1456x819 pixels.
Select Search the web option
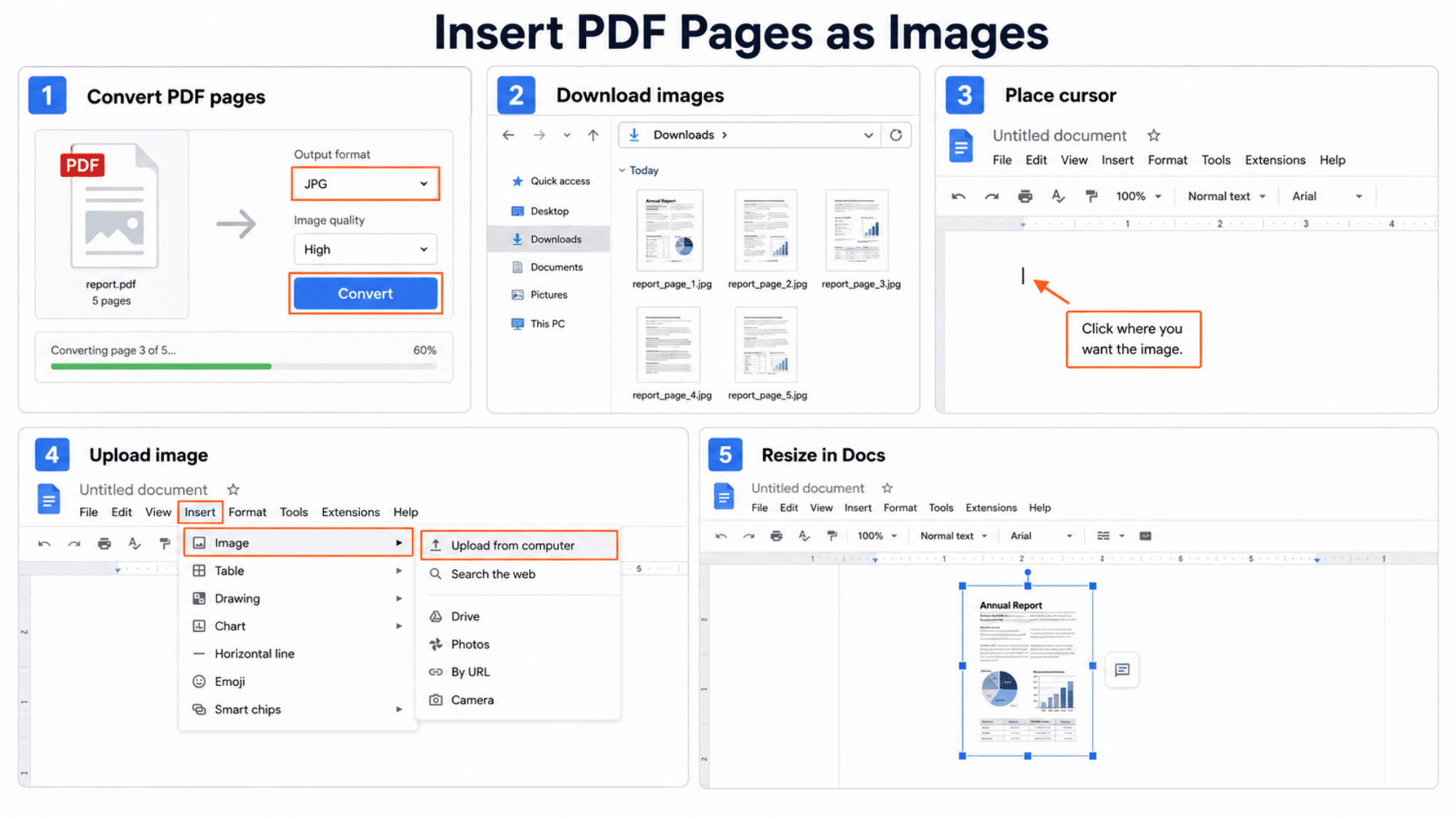click(x=519, y=574)
